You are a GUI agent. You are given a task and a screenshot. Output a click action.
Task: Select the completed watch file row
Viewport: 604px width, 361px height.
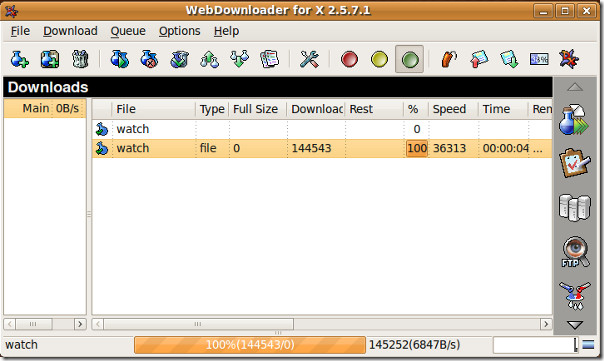click(x=322, y=148)
